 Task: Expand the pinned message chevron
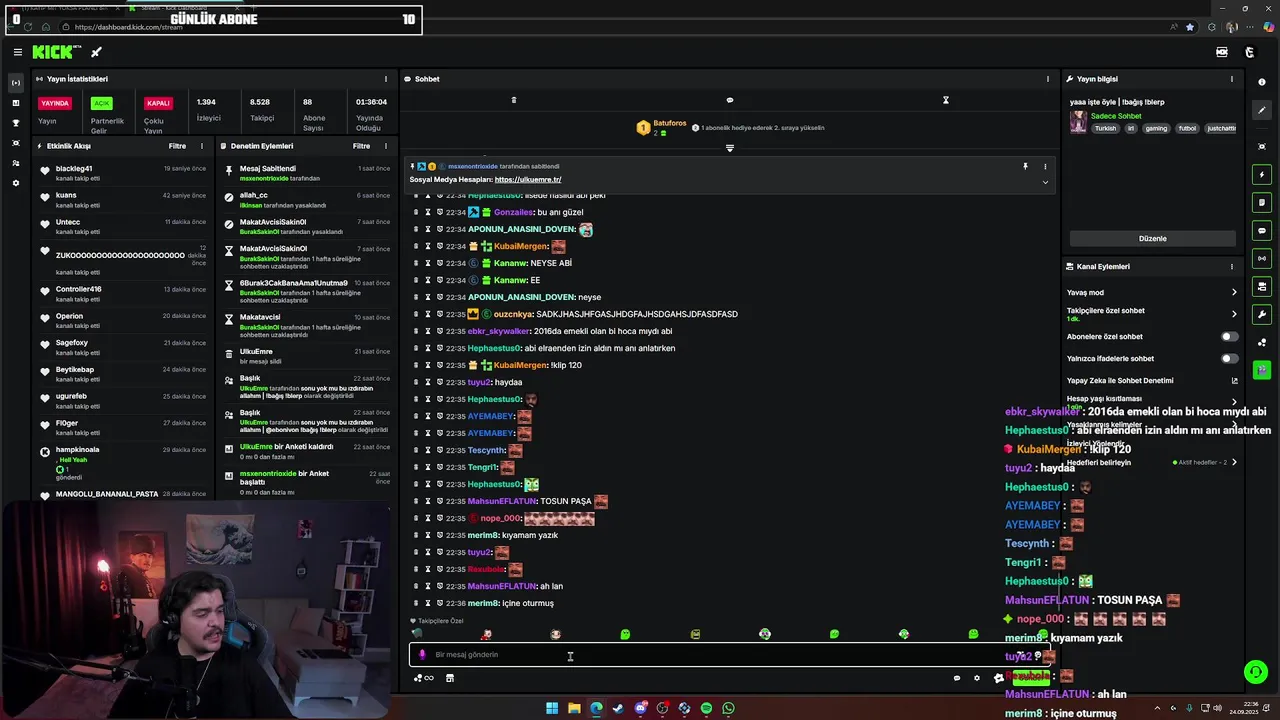point(1045,182)
